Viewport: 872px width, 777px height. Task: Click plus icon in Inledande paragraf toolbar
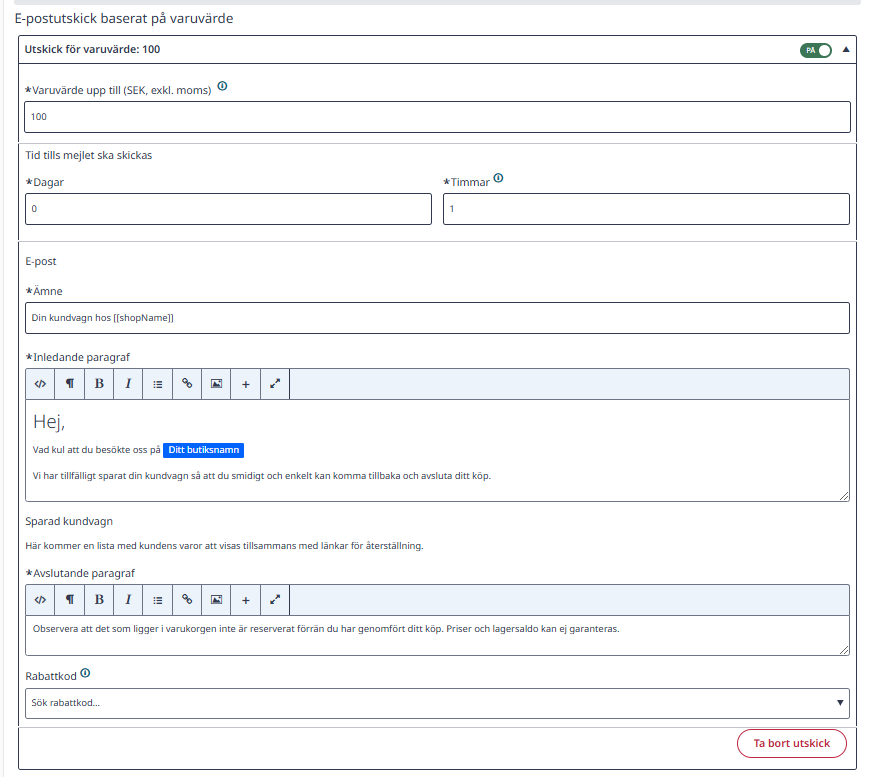245,384
